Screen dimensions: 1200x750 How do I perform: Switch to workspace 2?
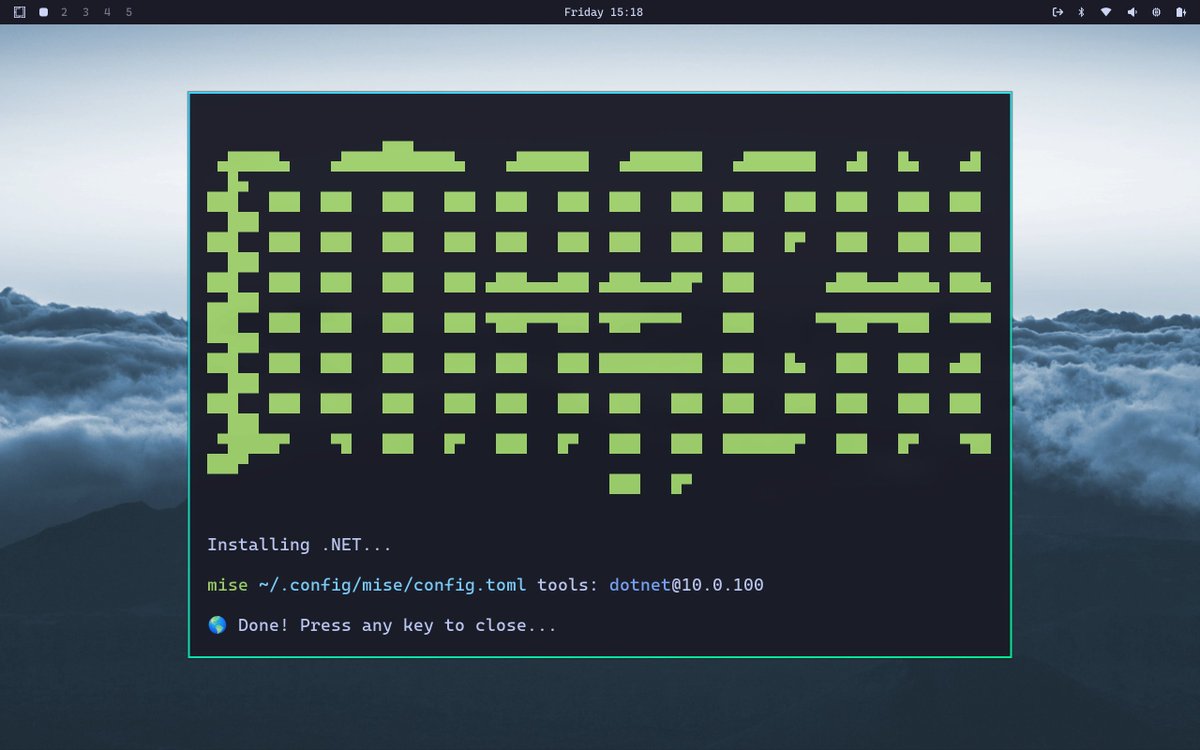click(x=64, y=12)
